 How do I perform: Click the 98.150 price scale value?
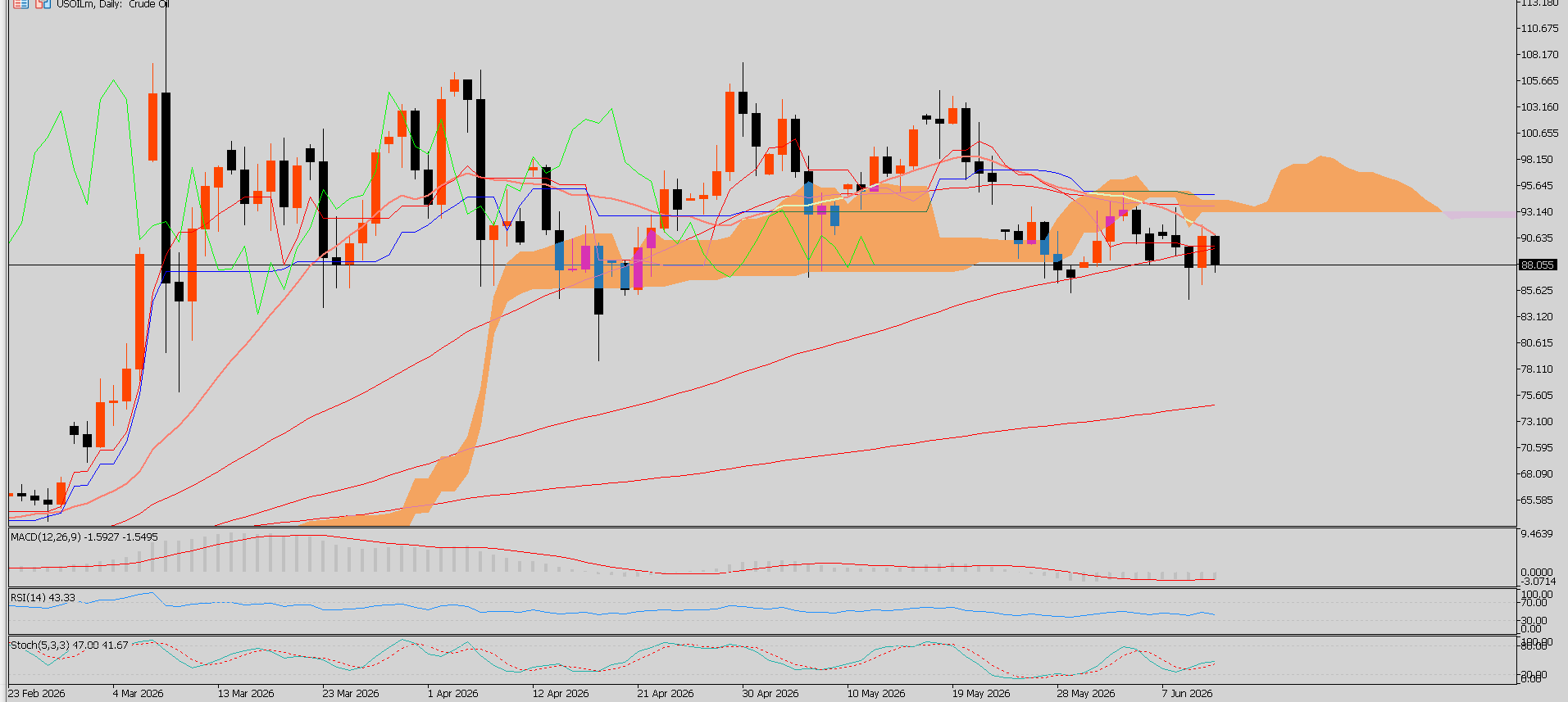pos(1537,160)
